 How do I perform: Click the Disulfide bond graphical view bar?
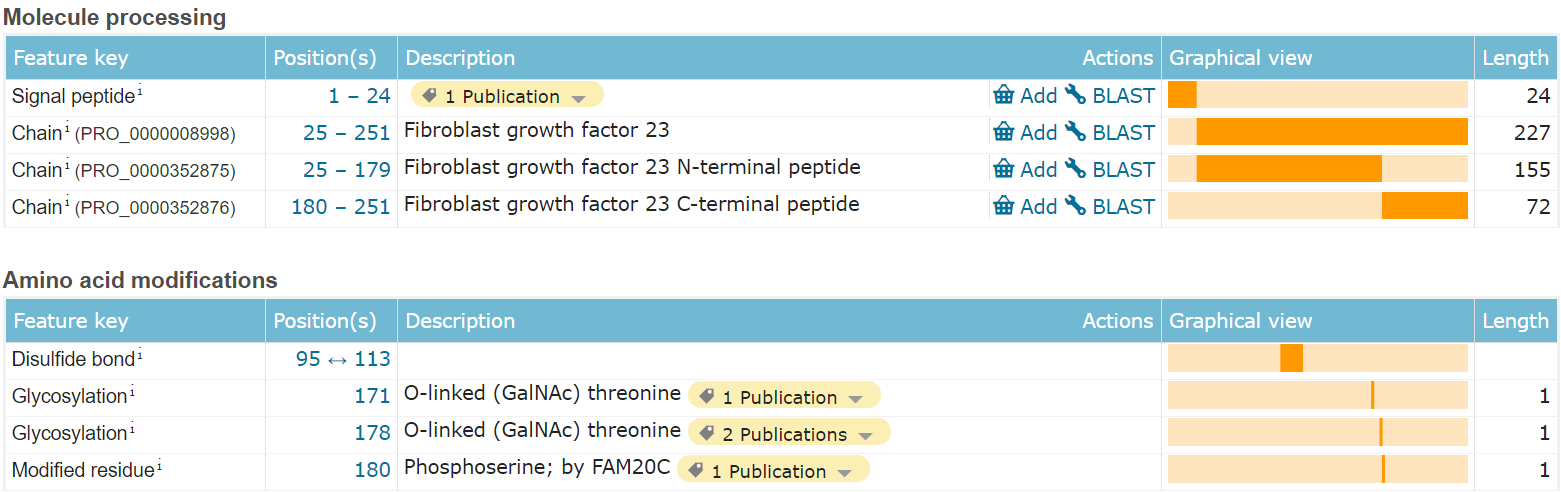(1291, 358)
